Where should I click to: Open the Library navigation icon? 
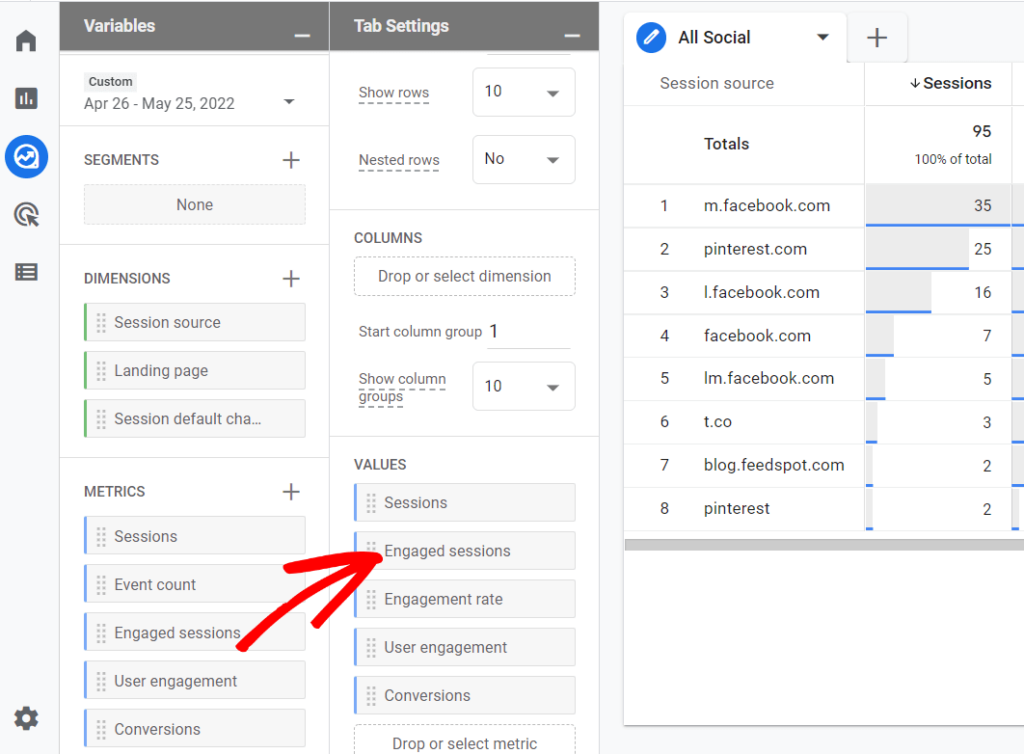click(x=25, y=272)
